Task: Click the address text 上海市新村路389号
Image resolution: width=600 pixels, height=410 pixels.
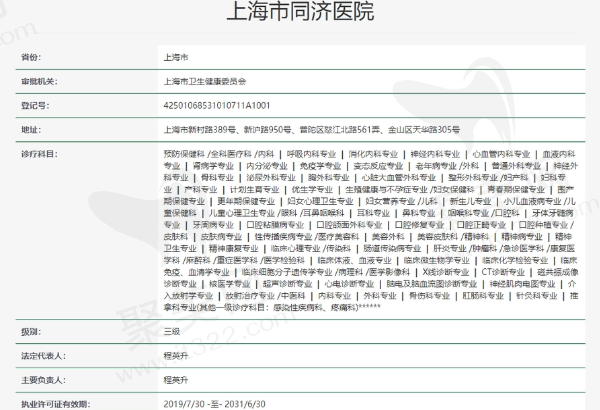Action: pos(200,130)
